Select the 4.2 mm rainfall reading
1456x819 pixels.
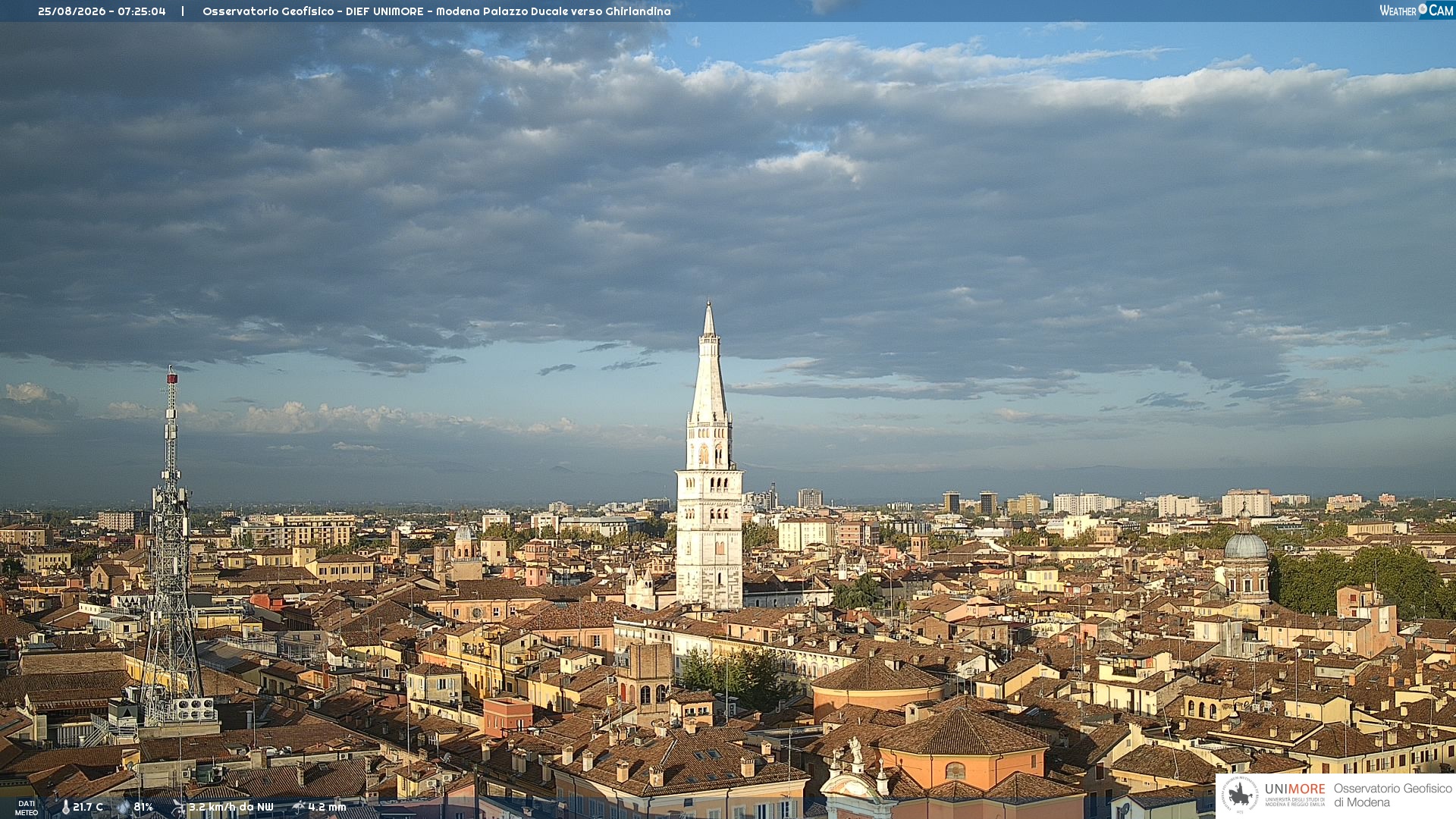coord(327,808)
